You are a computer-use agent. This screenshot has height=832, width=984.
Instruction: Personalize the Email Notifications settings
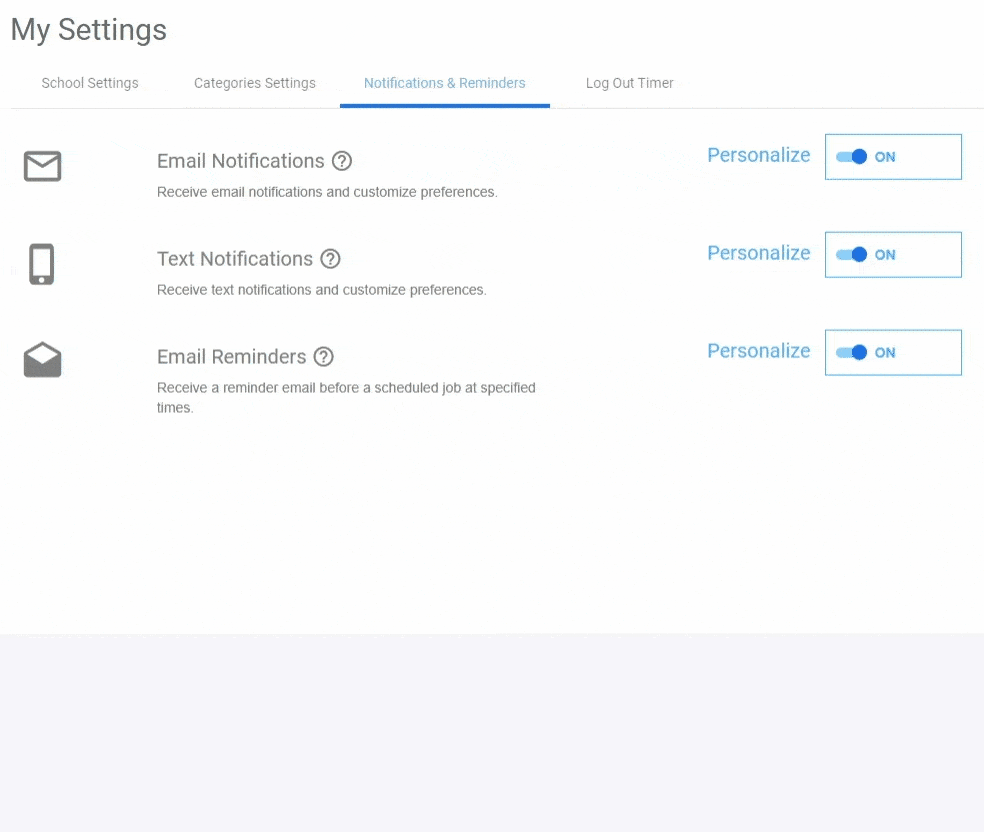(x=758, y=155)
